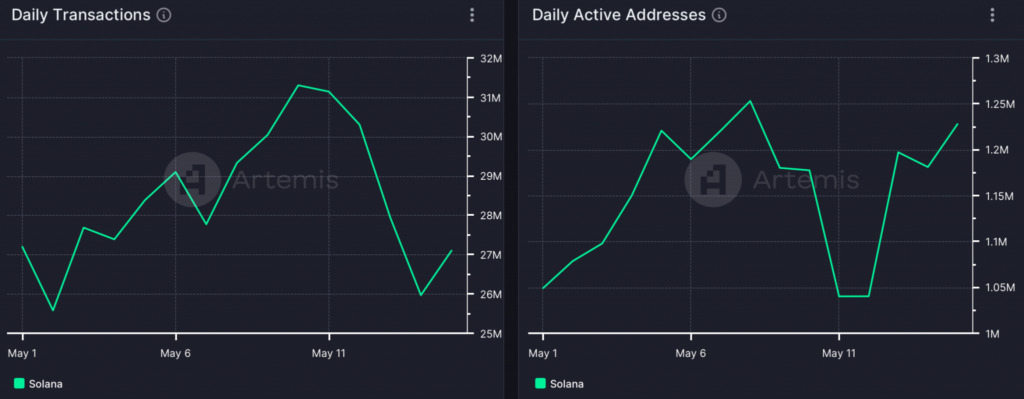Screen dimensions: 1024x399
Task: Open info icon beside Daily Active Addresses
Action: click(719, 15)
